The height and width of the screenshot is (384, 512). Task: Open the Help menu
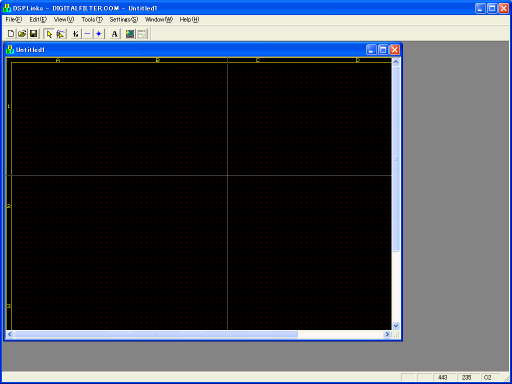click(x=189, y=20)
